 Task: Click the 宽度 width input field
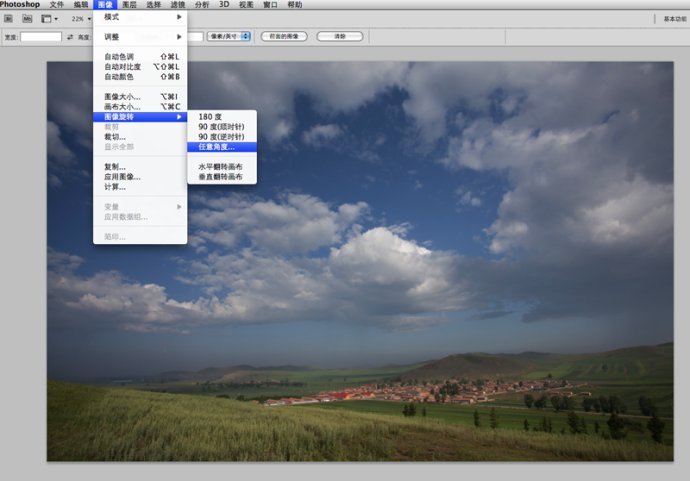click(x=42, y=37)
